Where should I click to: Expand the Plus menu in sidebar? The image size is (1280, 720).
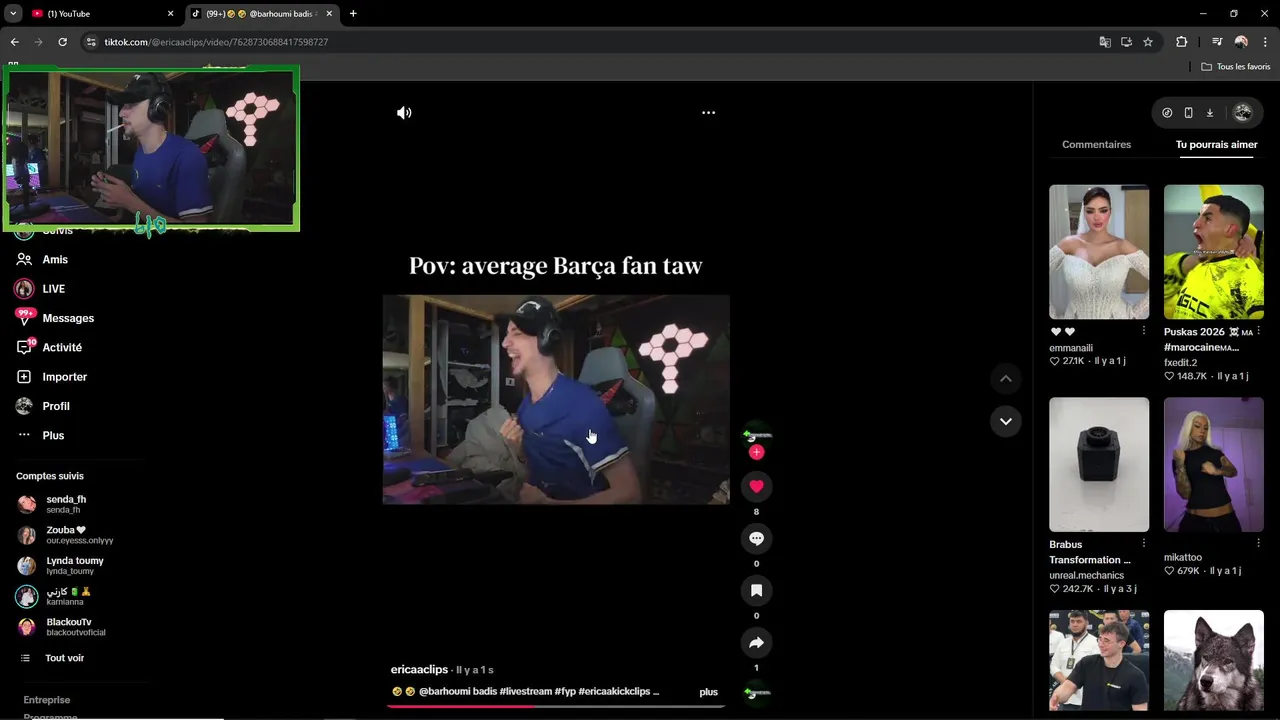(53, 435)
